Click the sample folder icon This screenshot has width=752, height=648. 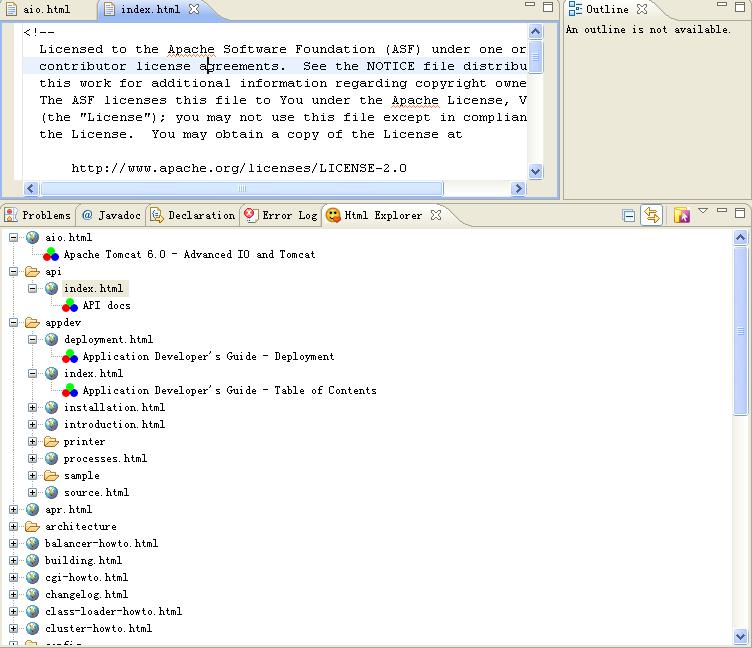(51, 475)
